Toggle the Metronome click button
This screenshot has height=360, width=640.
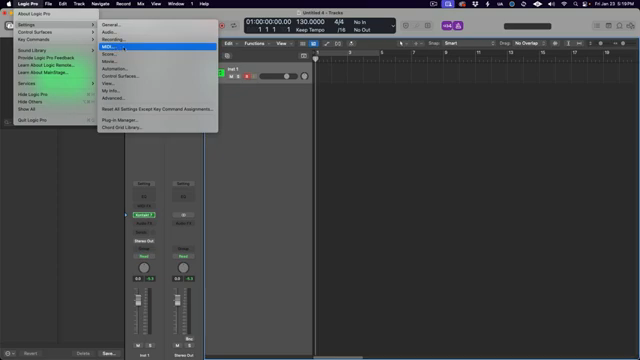[458, 26]
